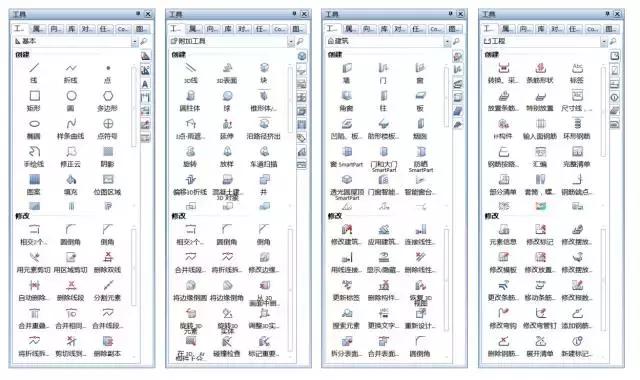640x380 pixels.
Task: Select the 门 door tool in 建筑 panel
Action: point(383,73)
